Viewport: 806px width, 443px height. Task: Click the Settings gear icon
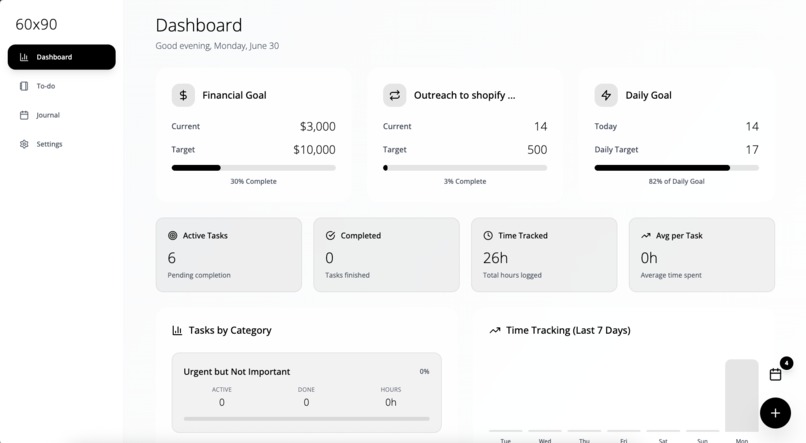[24, 144]
